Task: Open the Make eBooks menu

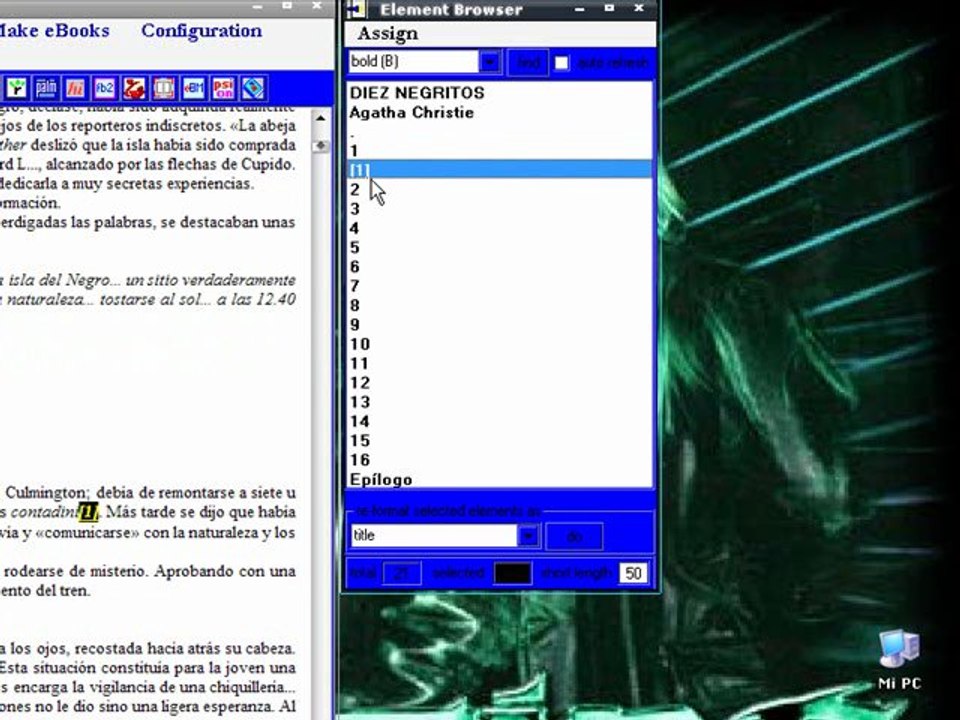Action: (54, 31)
